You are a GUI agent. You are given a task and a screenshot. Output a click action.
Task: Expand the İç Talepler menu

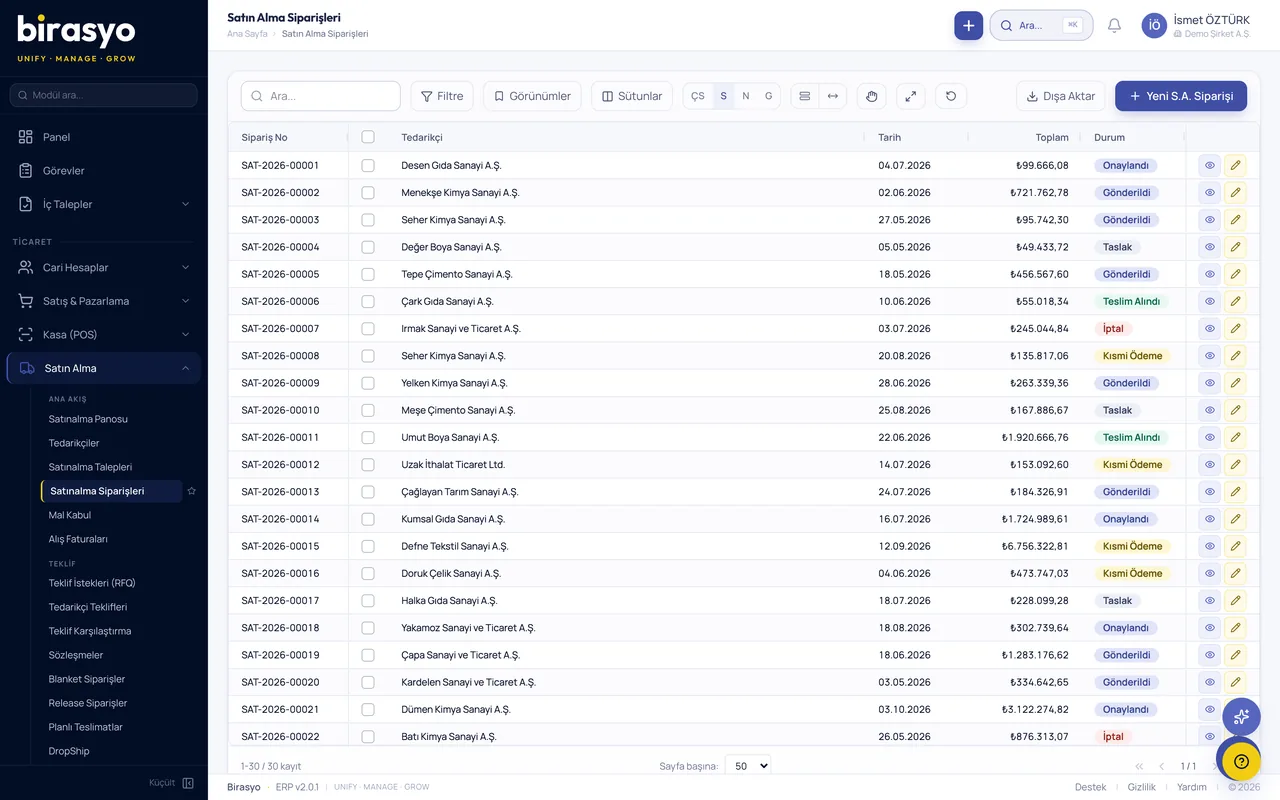104,204
